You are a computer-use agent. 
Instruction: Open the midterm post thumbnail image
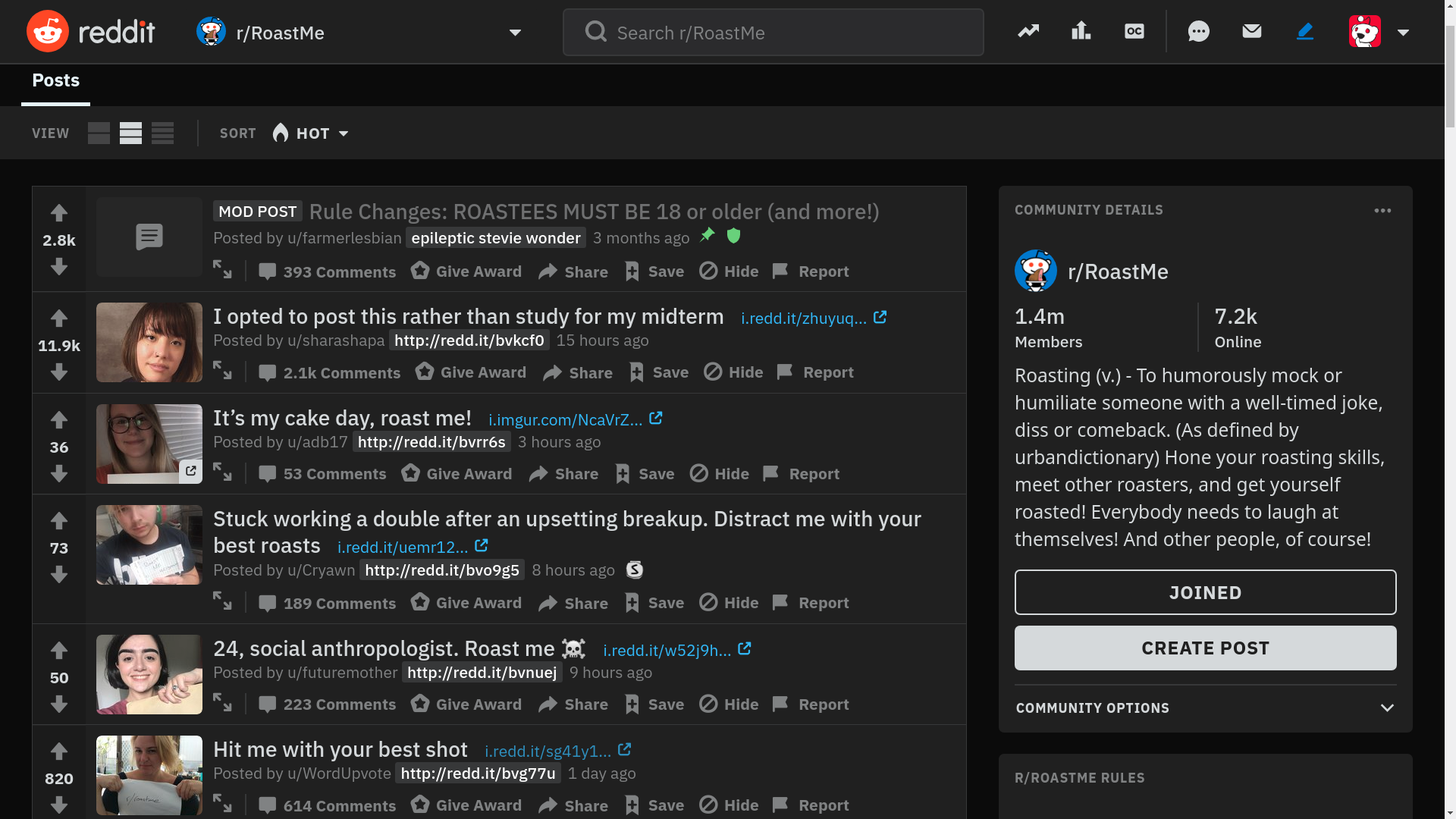[149, 343]
